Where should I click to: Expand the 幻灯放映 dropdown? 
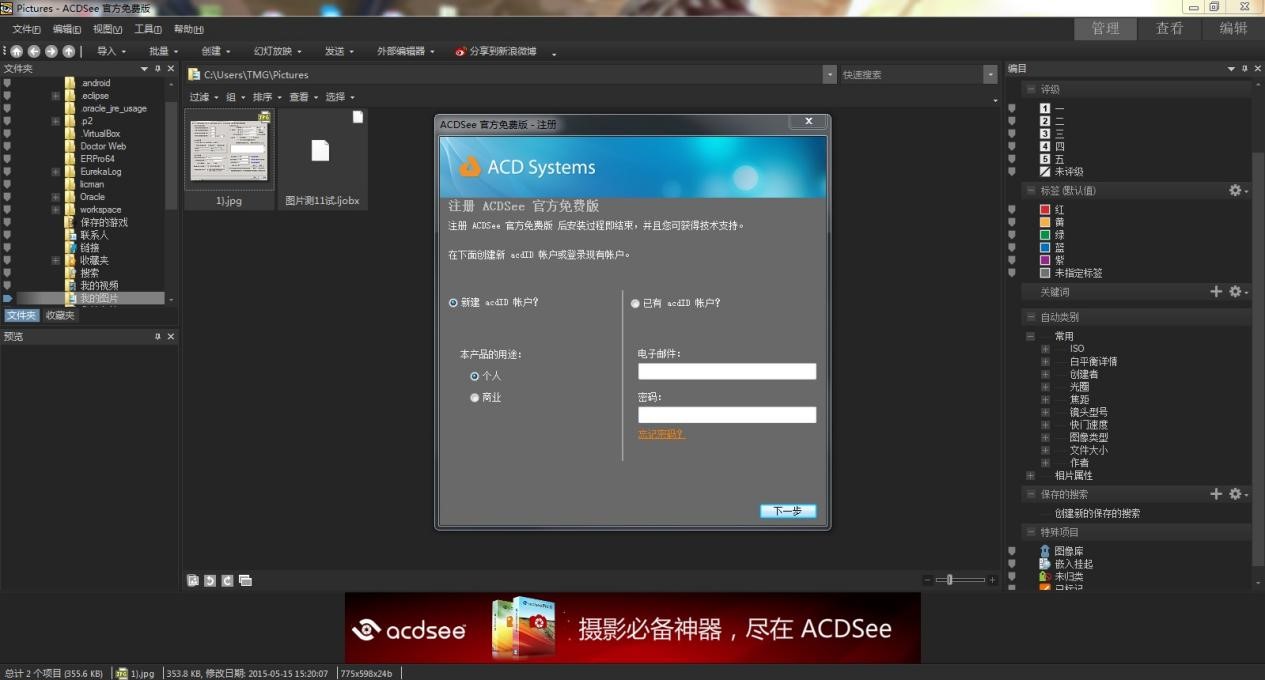pos(276,51)
